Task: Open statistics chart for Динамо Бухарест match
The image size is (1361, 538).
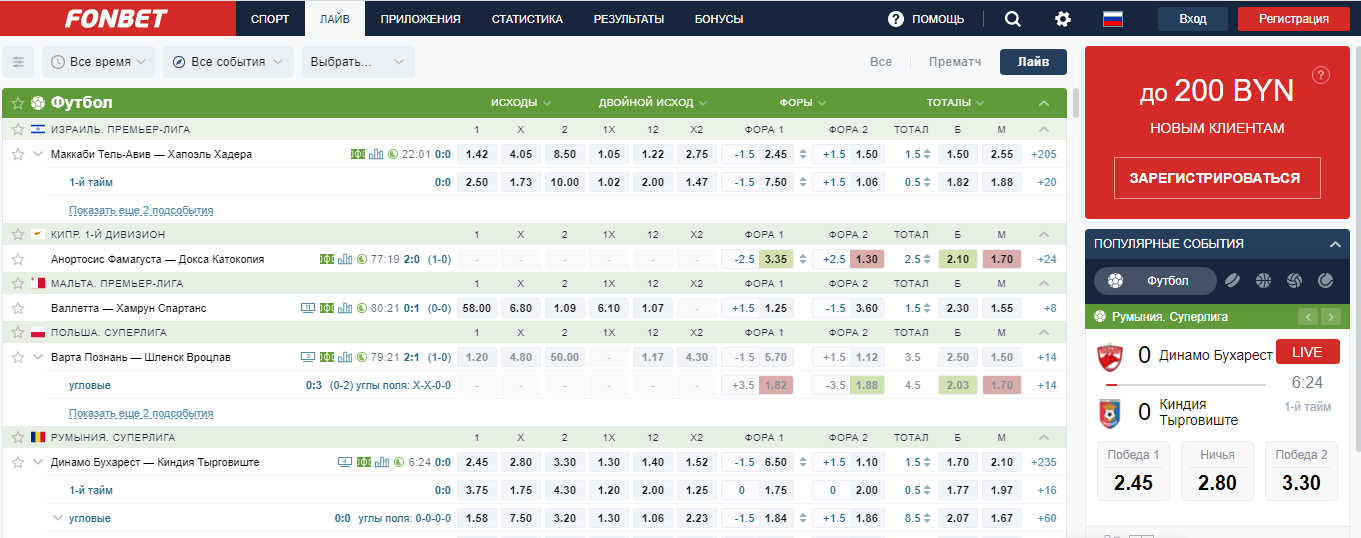Action: [x=380, y=462]
